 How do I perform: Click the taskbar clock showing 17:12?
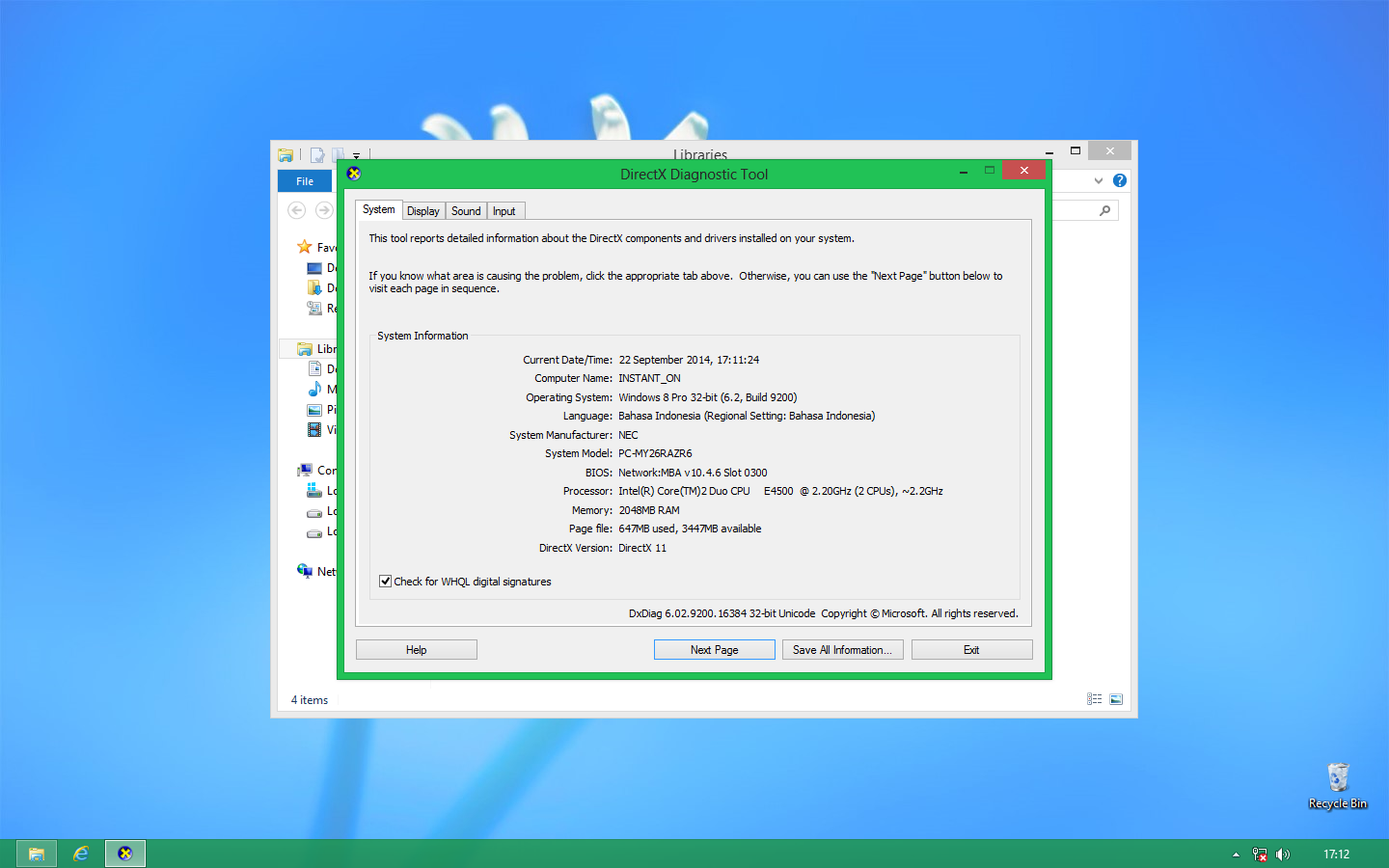click(x=1337, y=854)
